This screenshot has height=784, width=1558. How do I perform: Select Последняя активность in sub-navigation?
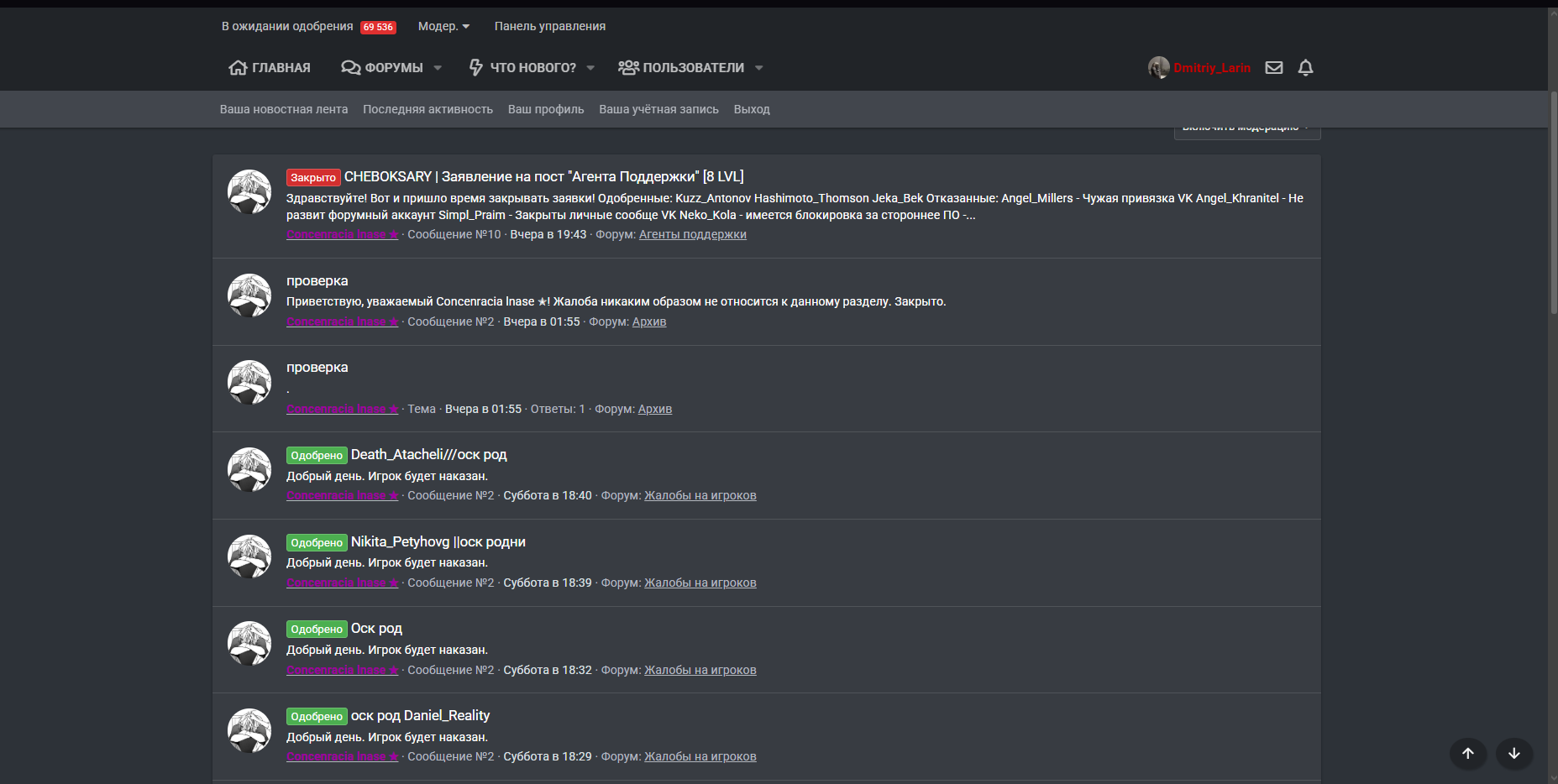pyautogui.click(x=428, y=109)
